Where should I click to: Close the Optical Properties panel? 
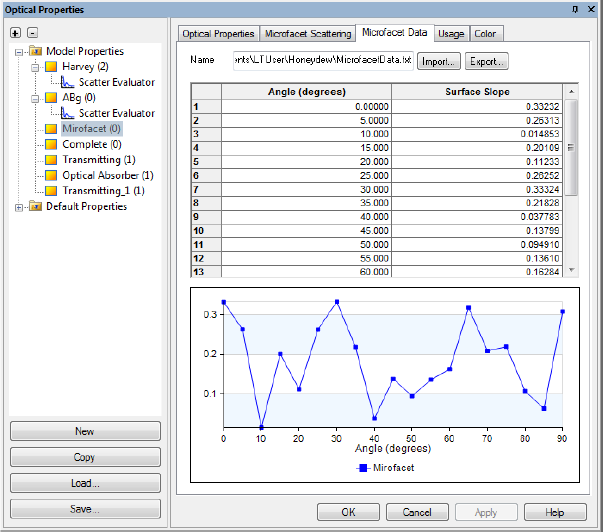click(591, 9)
